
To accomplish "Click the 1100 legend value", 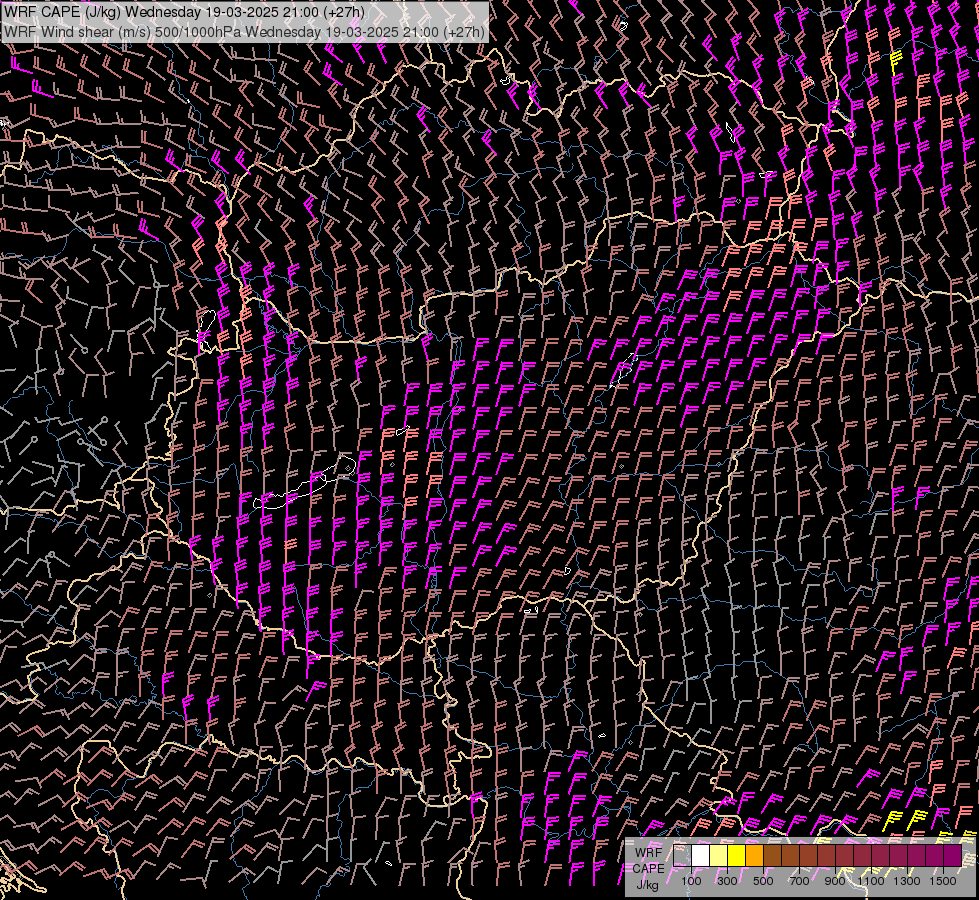I will 870,881.
